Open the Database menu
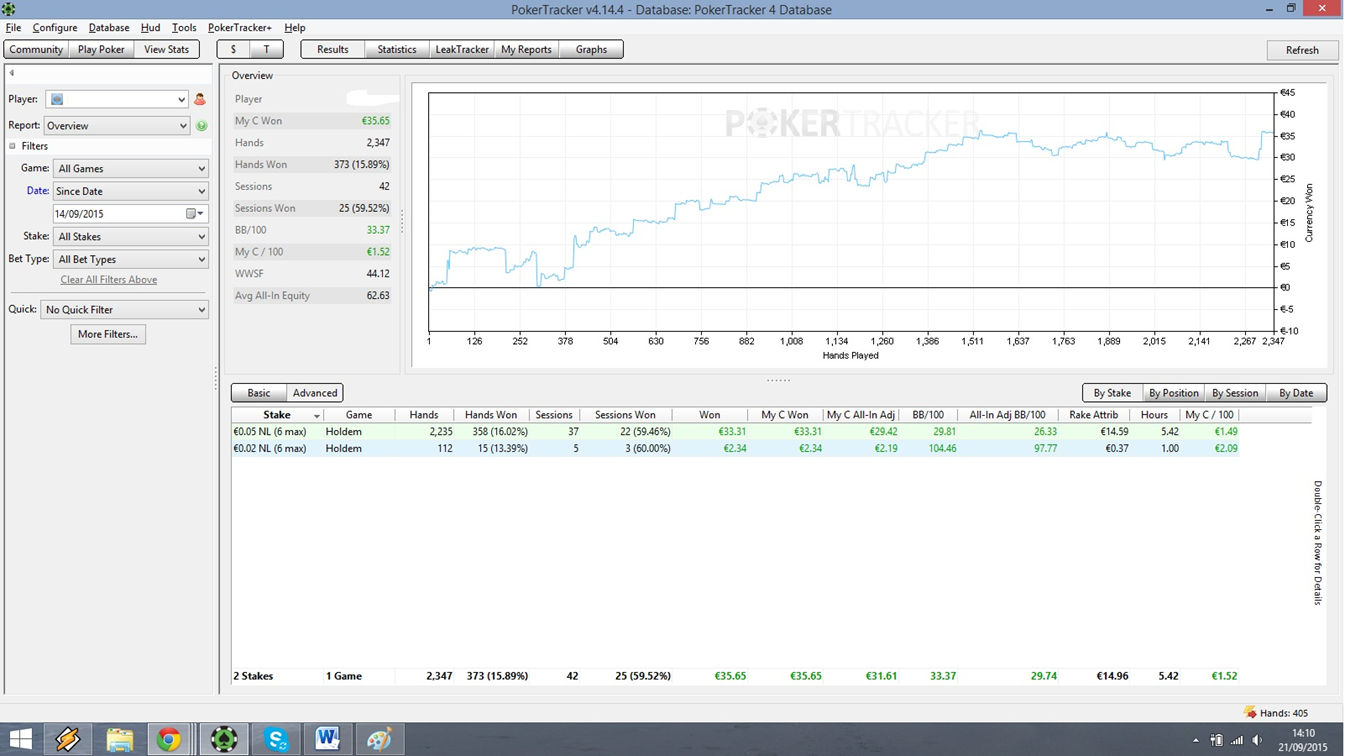 click(x=109, y=28)
